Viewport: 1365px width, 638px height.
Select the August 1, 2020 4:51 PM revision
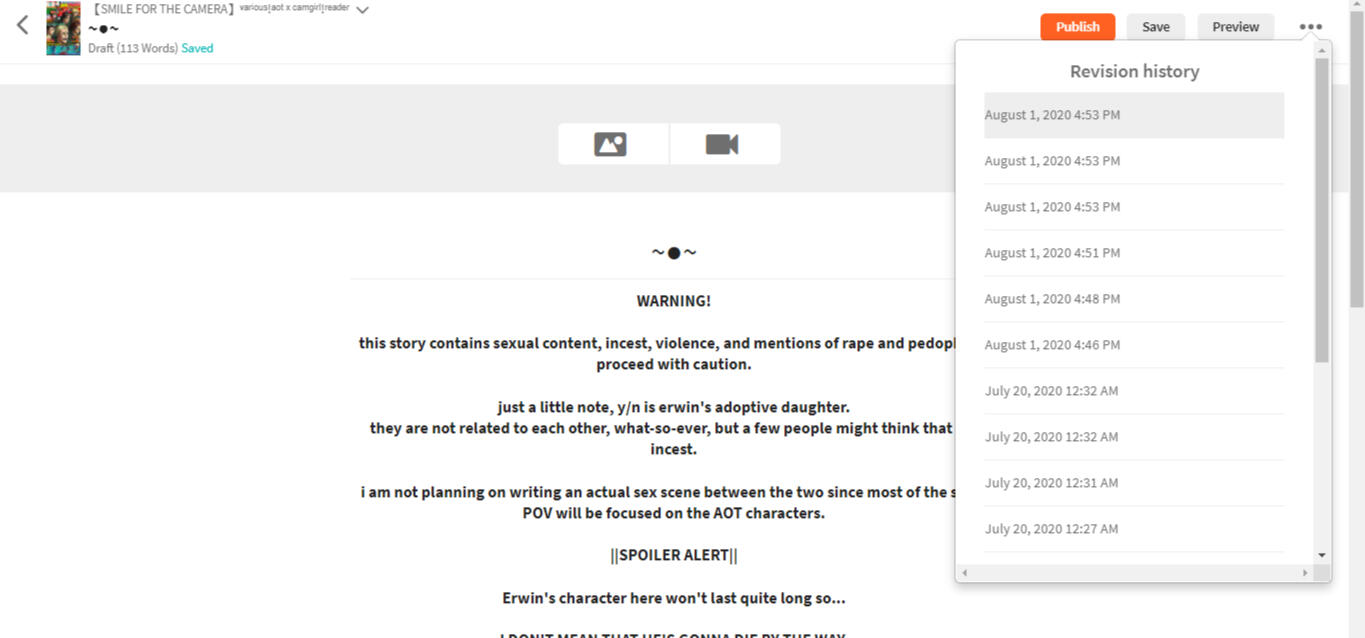pos(1052,253)
